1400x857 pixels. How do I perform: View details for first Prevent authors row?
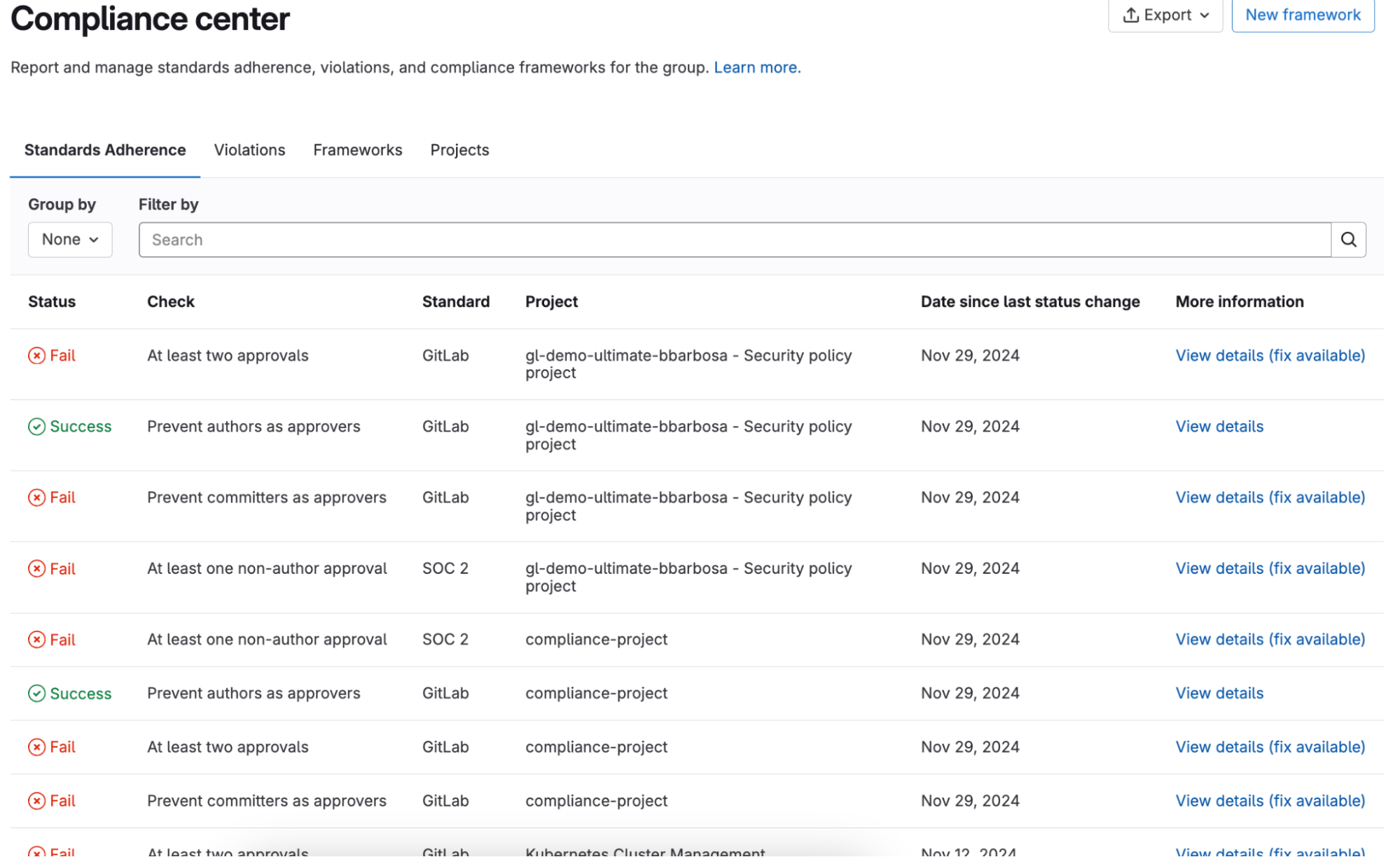pyautogui.click(x=1219, y=427)
